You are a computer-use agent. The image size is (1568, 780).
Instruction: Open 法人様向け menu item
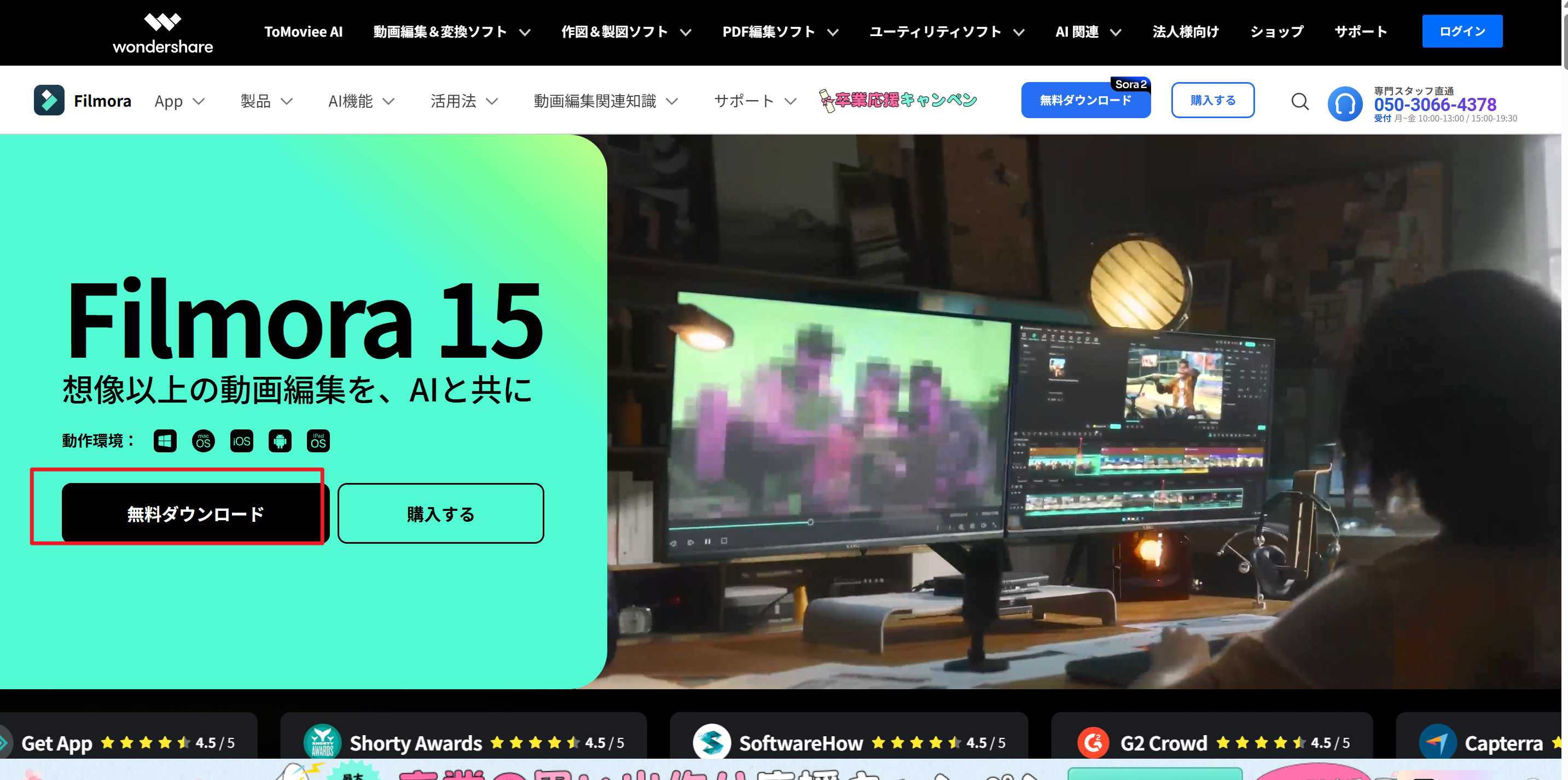point(1185,32)
